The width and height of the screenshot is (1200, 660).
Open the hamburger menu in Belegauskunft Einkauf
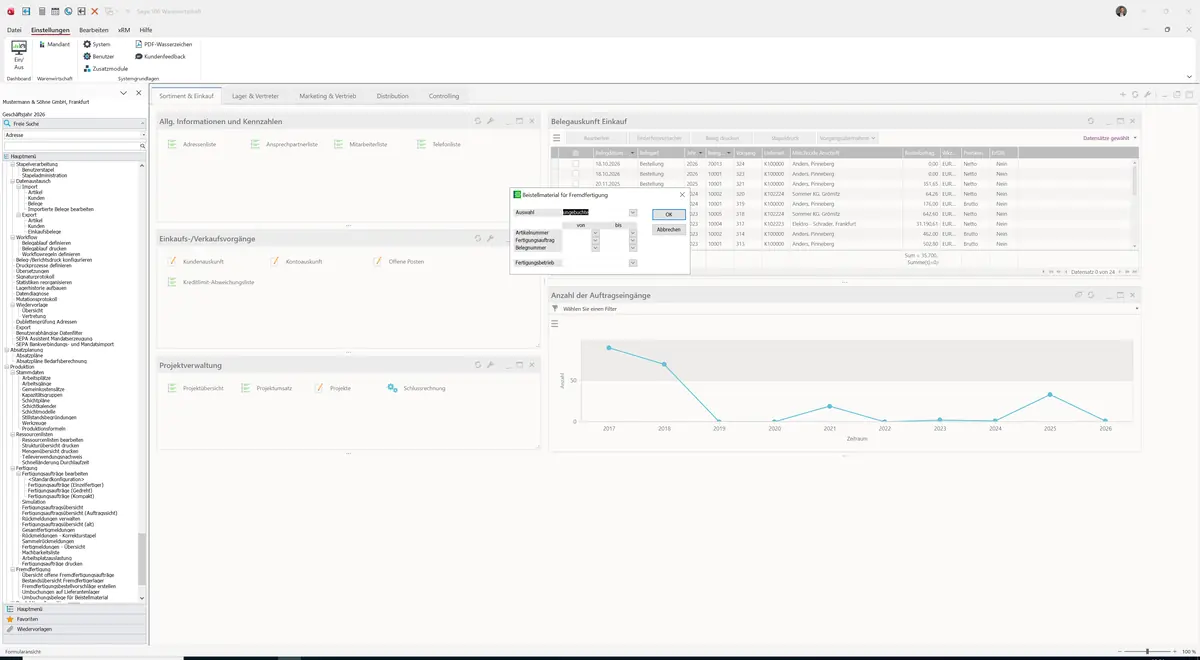pyautogui.click(x=557, y=137)
